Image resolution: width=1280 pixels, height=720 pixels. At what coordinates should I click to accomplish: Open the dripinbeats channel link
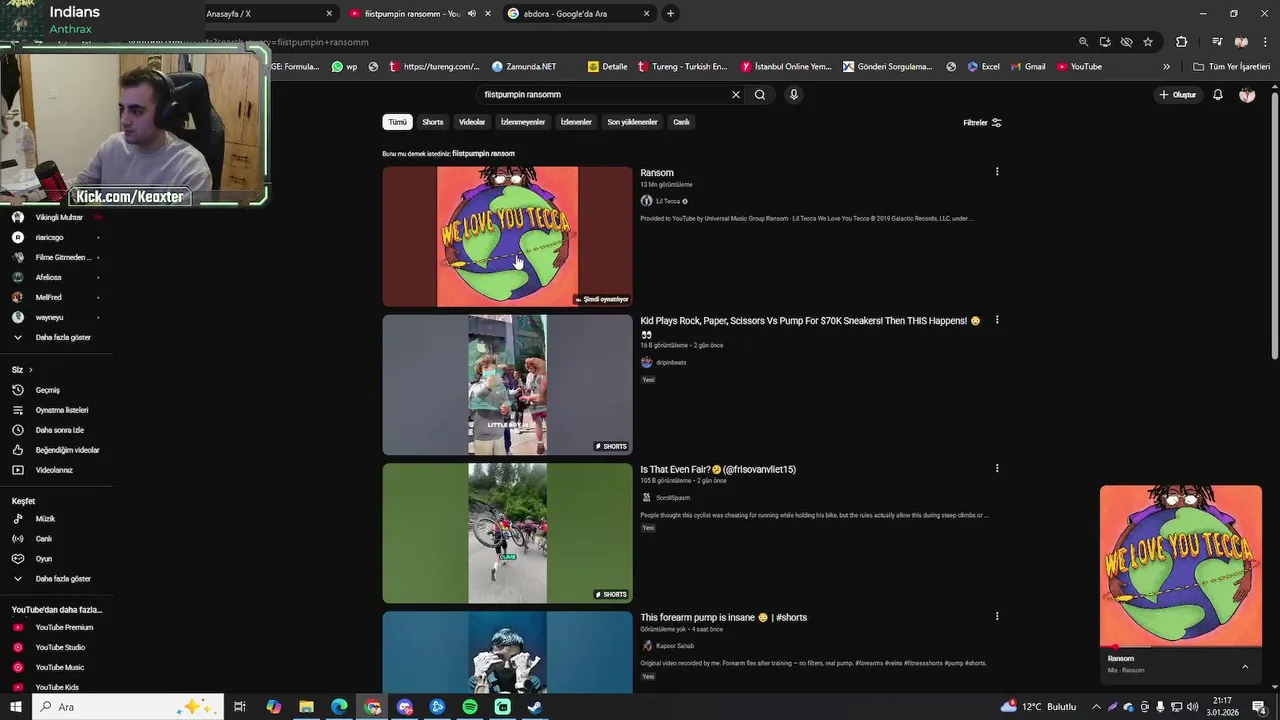[671, 363]
